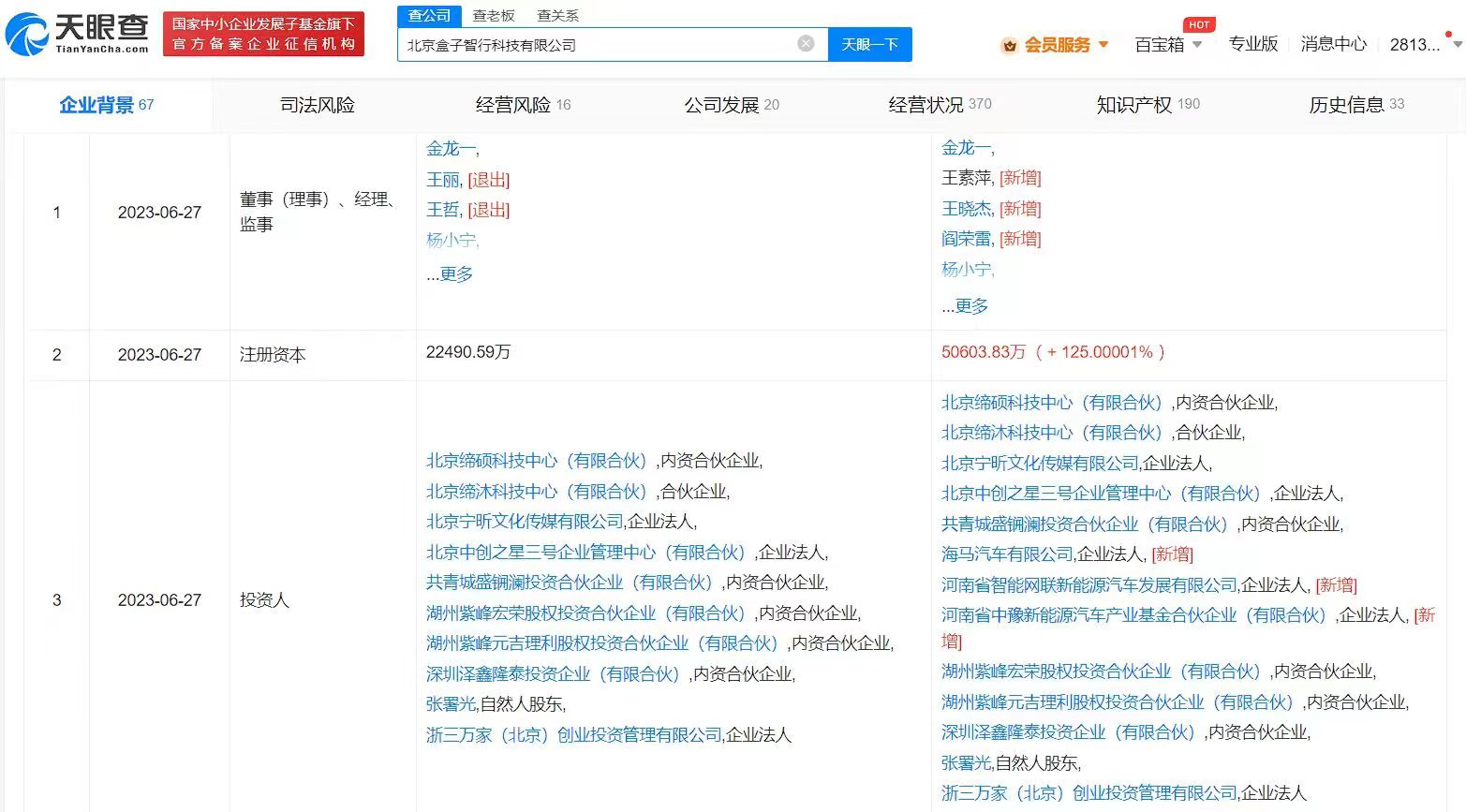Viewport: 1466px width, 812px height.
Task: Open the newly added 海马汽车有限公司 link
Action: 1007,554
